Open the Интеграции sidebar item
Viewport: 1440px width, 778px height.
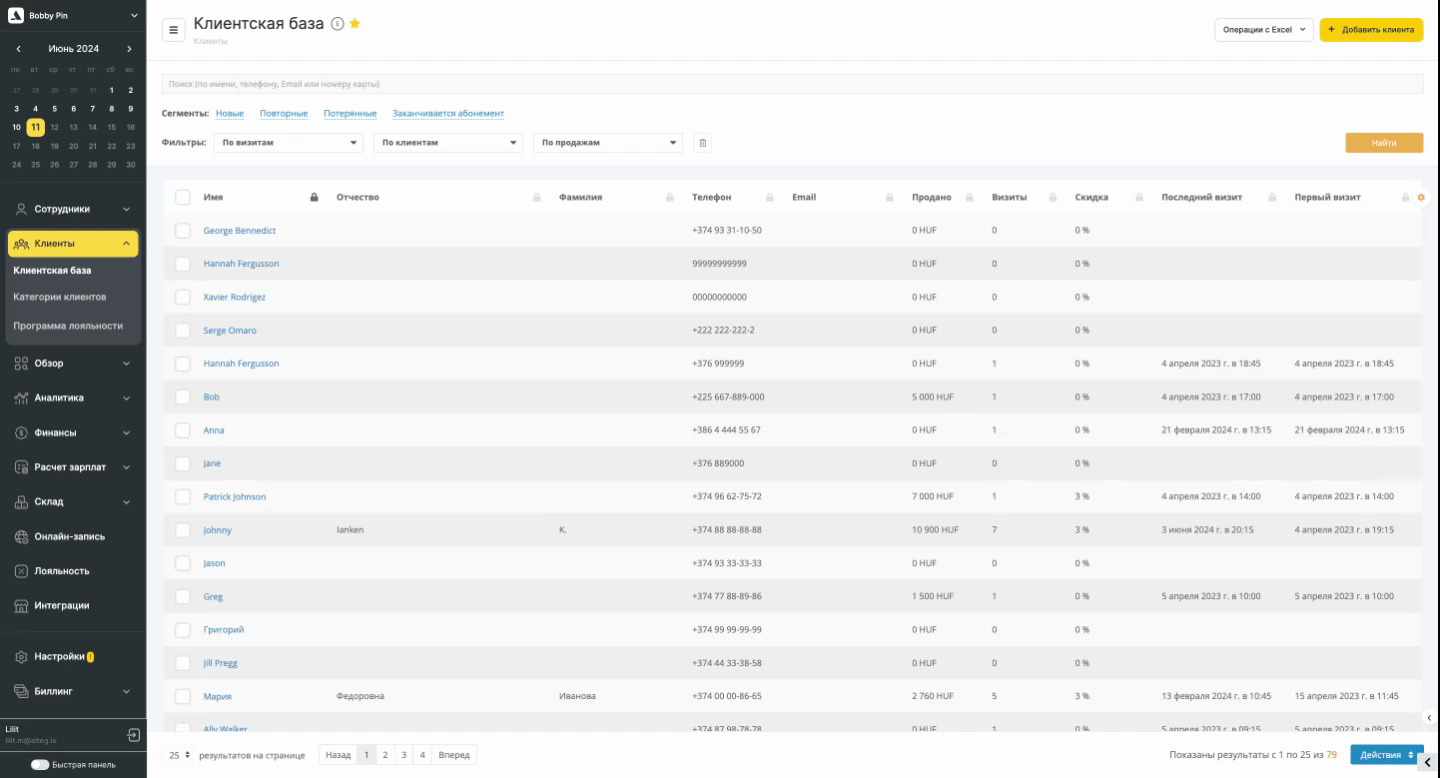[x=73, y=605]
